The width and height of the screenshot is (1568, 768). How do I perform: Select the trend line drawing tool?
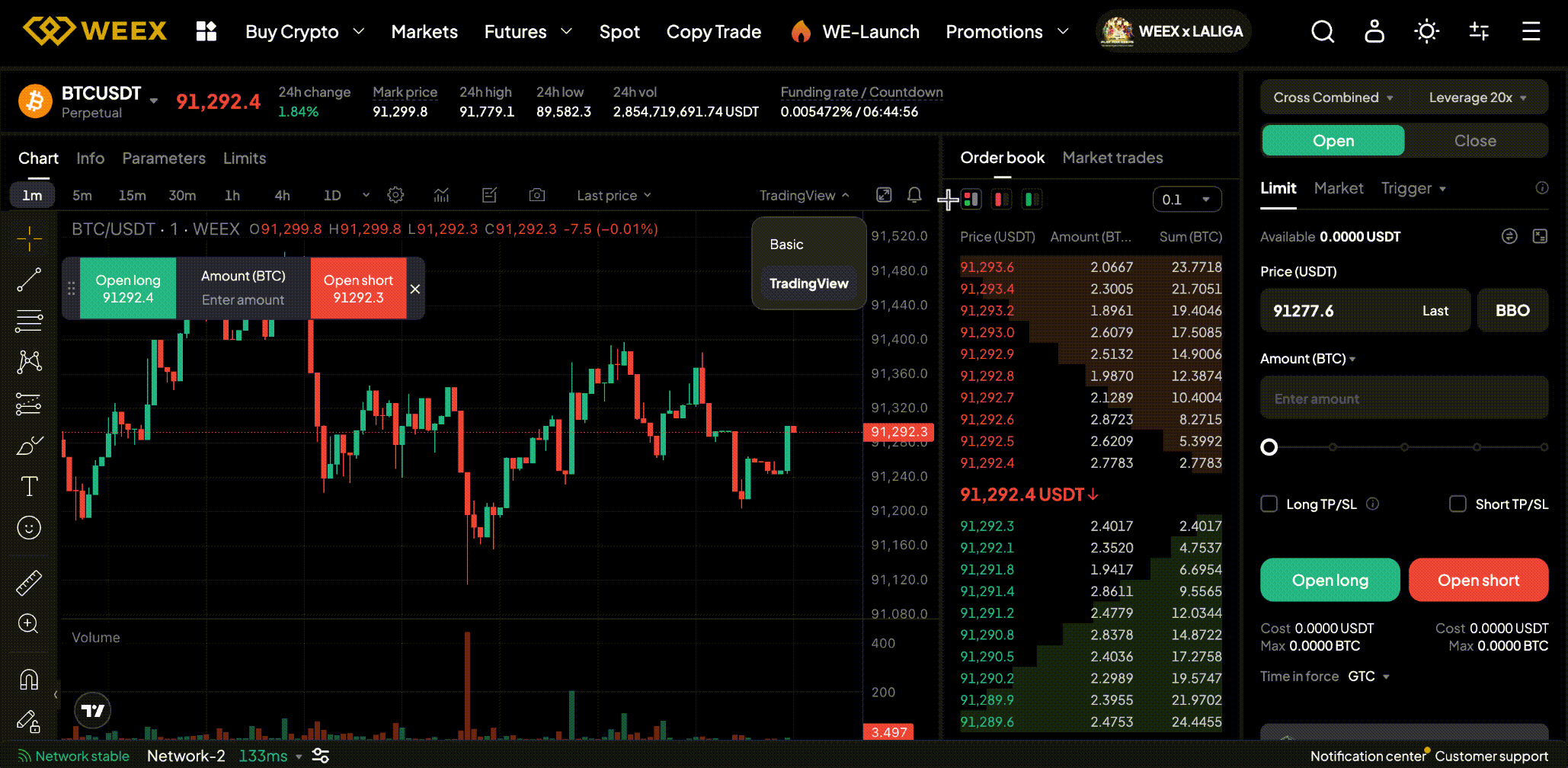click(x=29, y=280)
